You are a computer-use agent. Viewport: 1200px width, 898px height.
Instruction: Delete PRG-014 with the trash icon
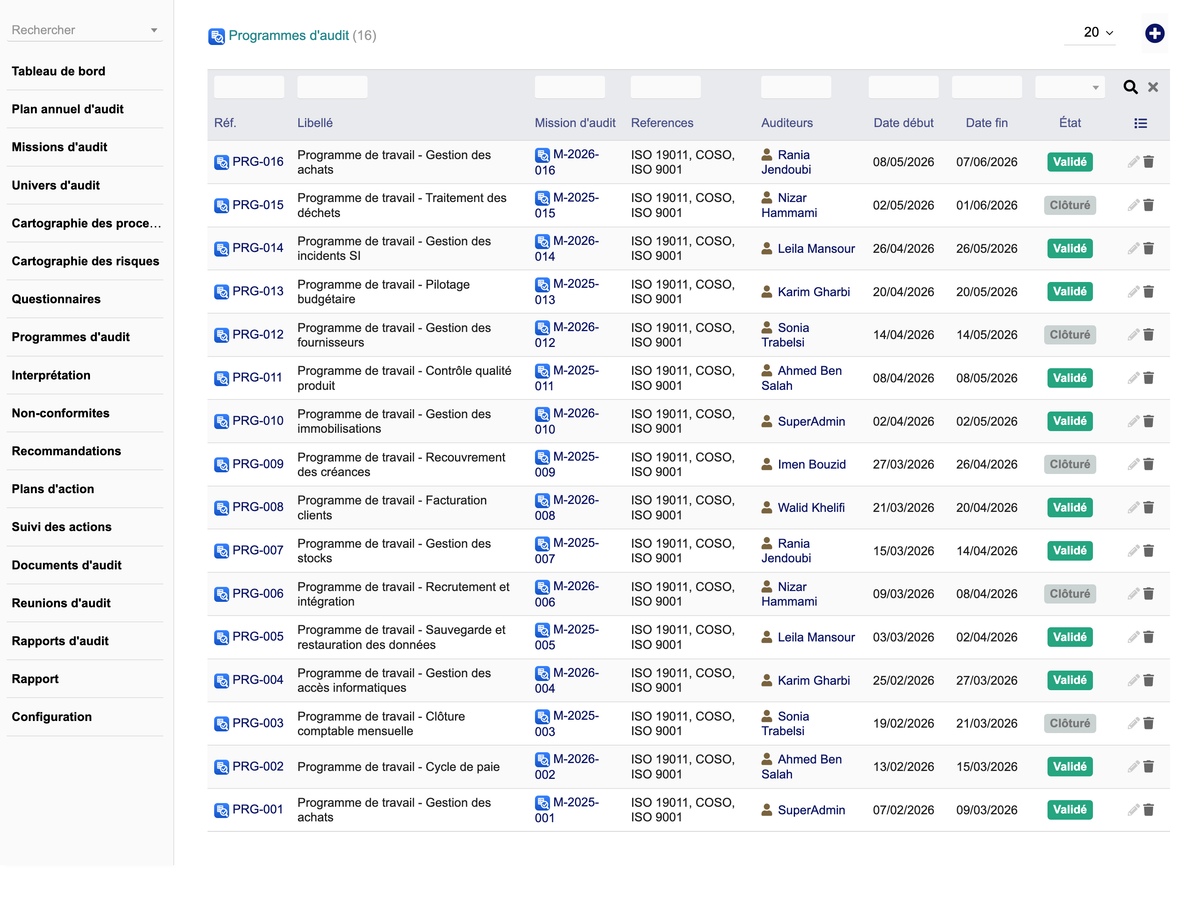1149,248
